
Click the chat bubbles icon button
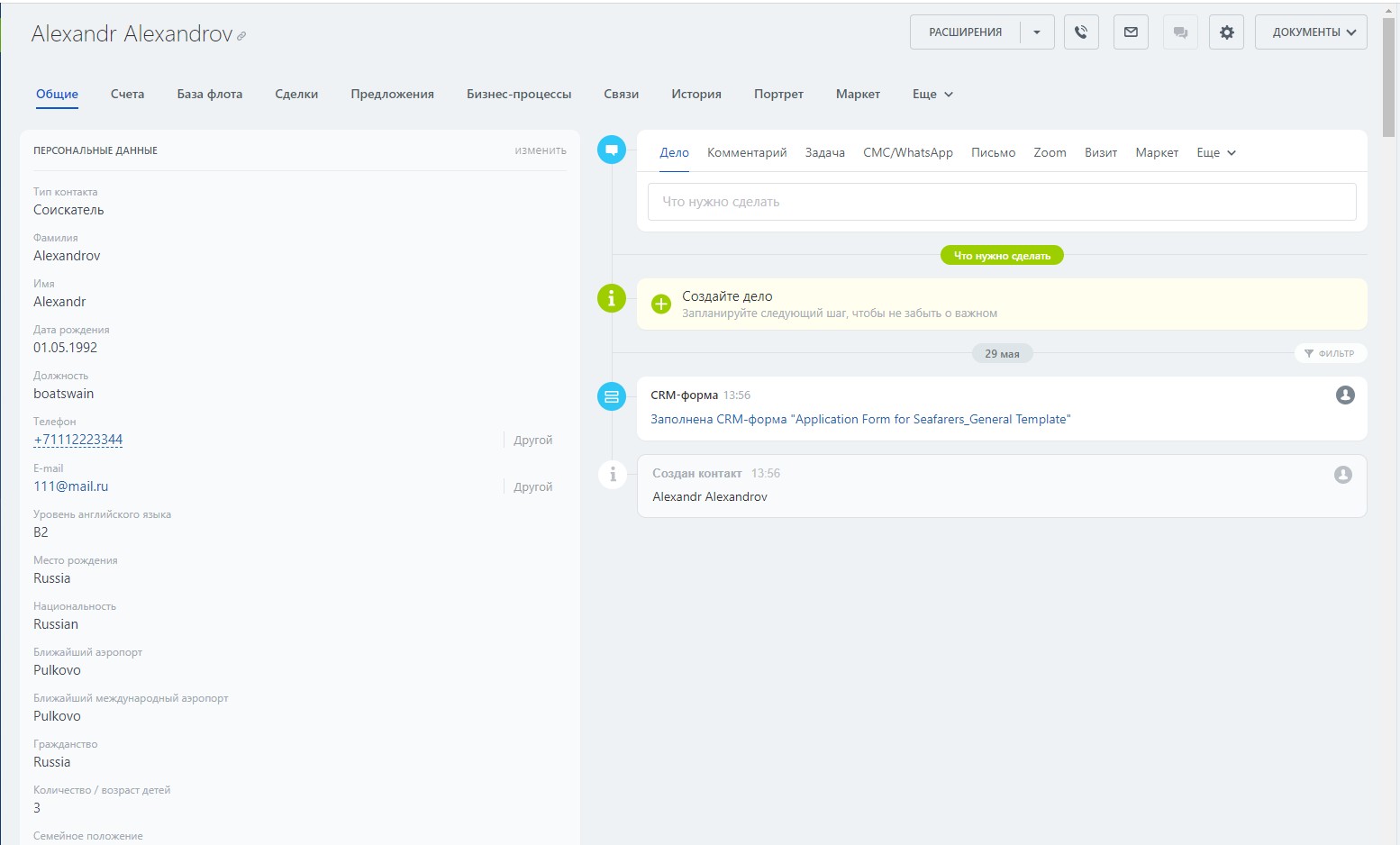point(1180,32)
